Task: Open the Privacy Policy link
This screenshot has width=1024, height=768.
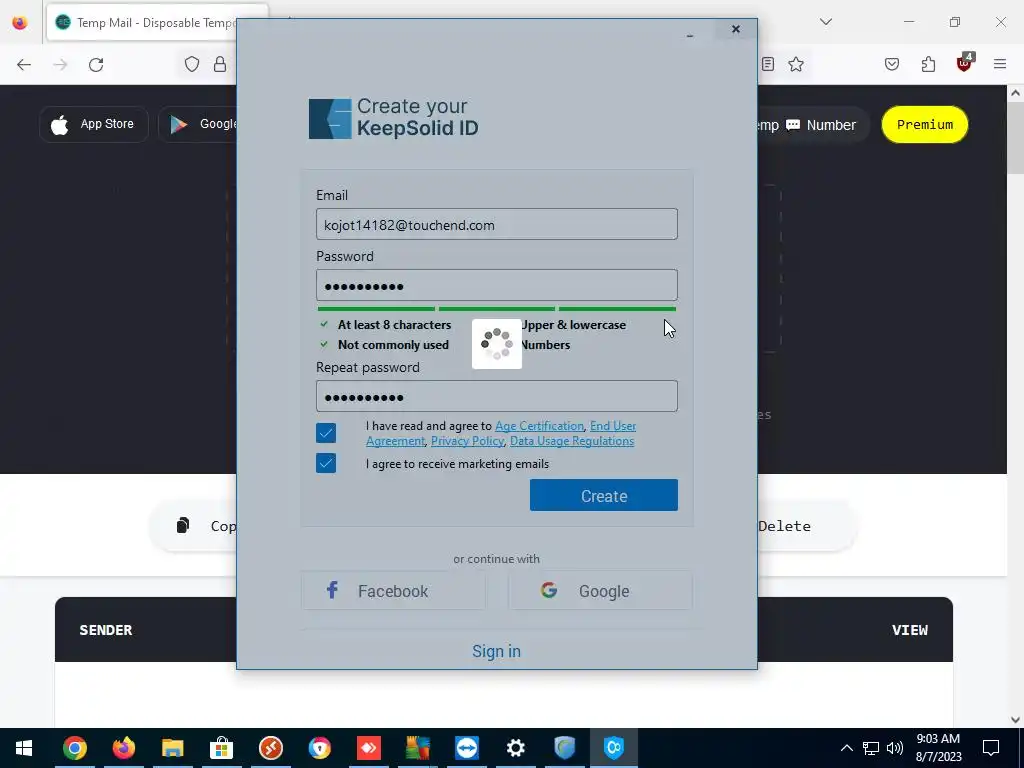Action: pos(467,441)
